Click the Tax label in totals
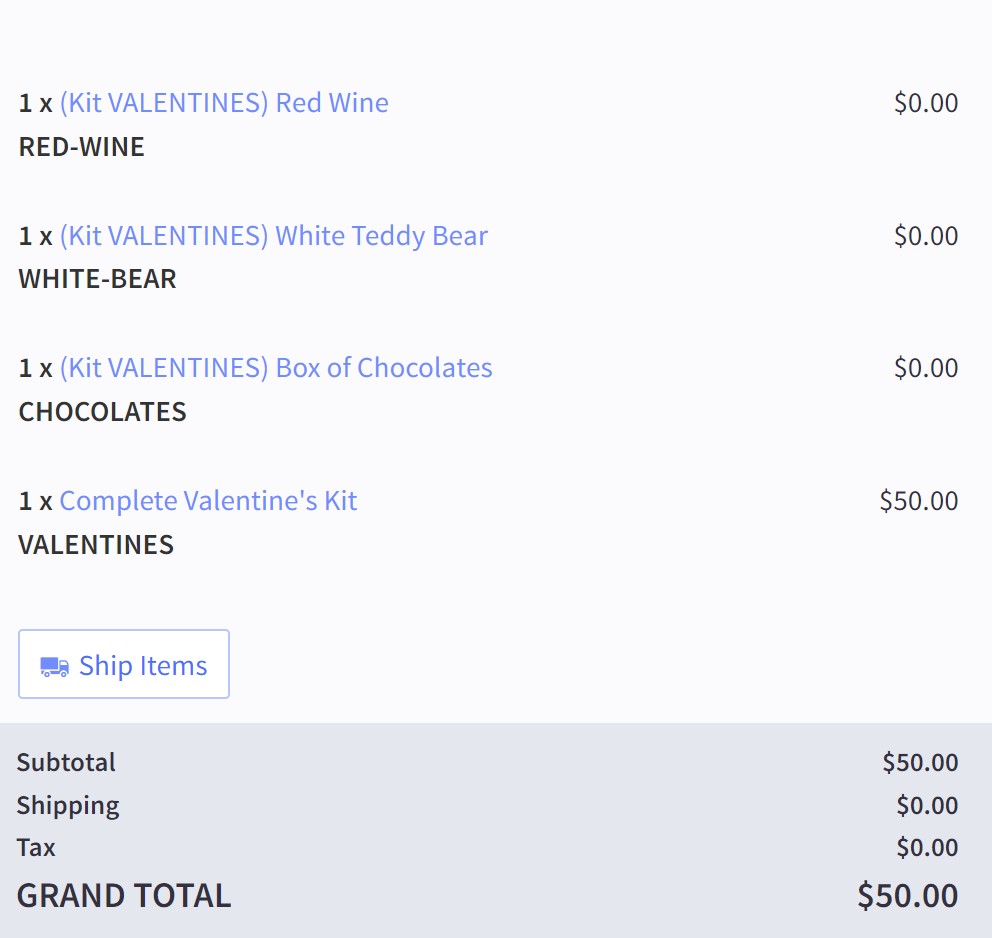This screenshot has width=992, height=938. (x=36, y=848)
